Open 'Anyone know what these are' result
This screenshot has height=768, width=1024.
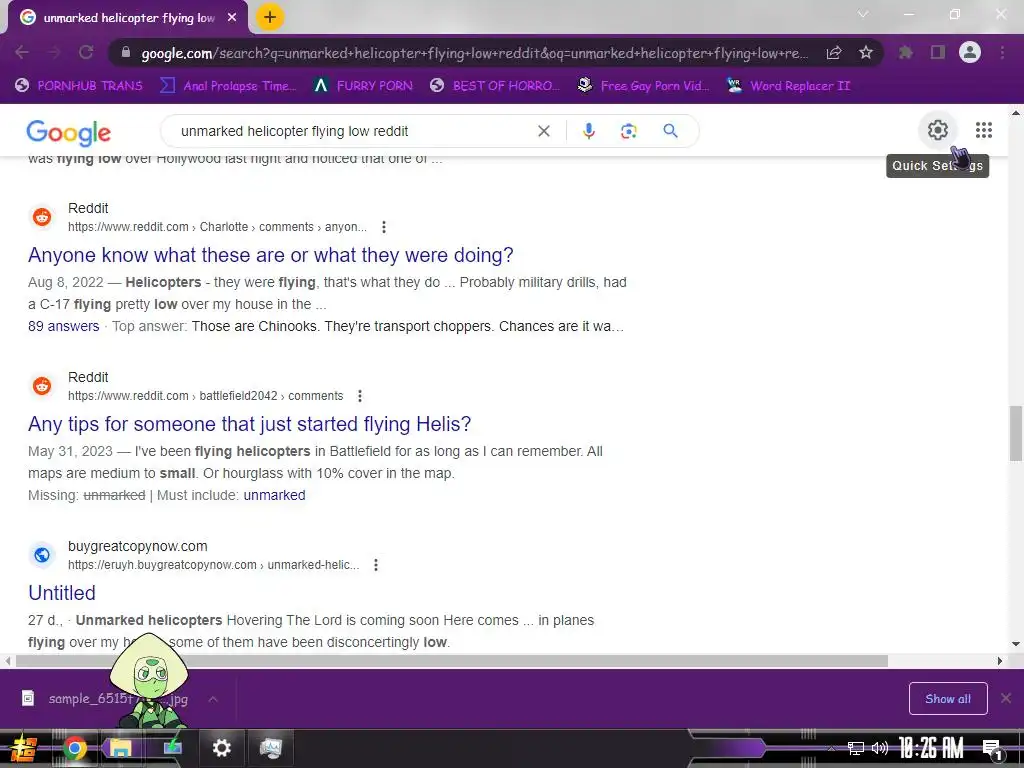[270, 255]
